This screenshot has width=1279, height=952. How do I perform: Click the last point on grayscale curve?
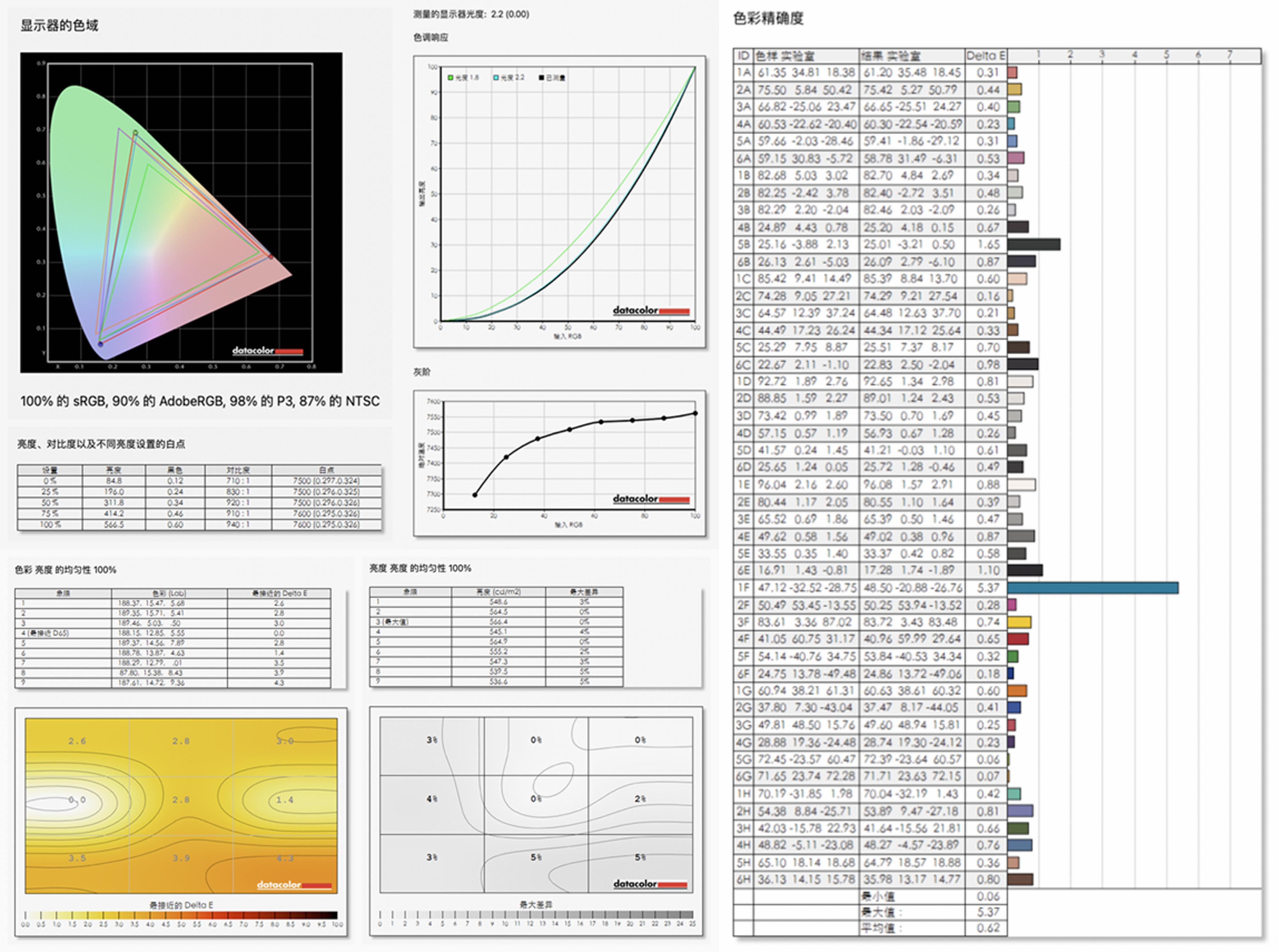(x=695, y=413)
